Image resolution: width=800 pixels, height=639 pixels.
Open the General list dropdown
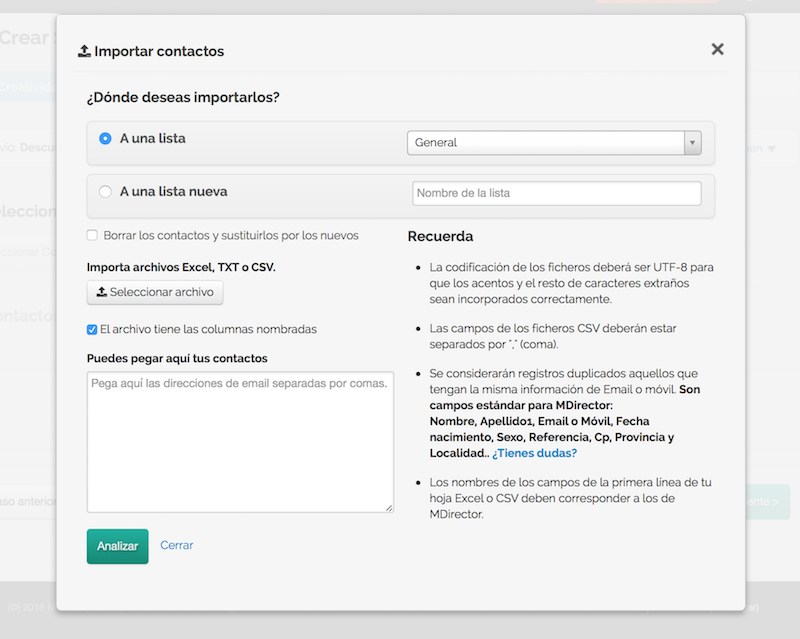coord(554,143)
